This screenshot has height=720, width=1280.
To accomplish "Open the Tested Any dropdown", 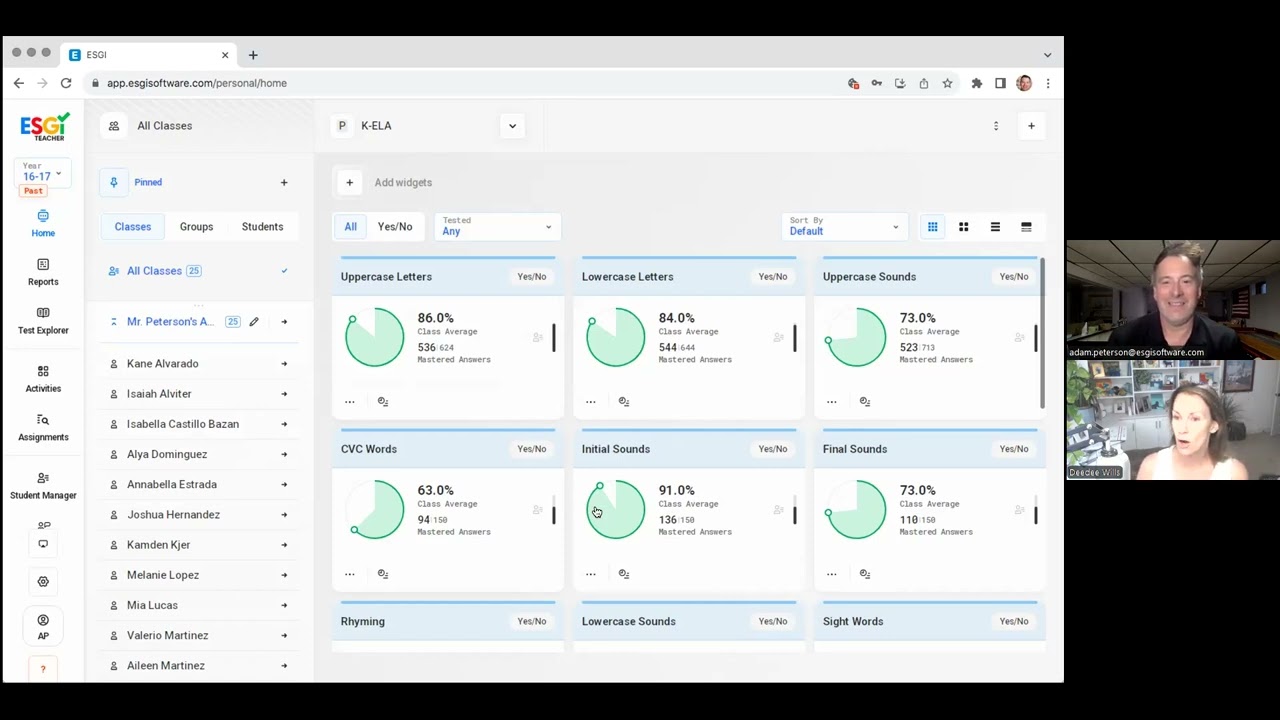I will [x=497, y=227].
